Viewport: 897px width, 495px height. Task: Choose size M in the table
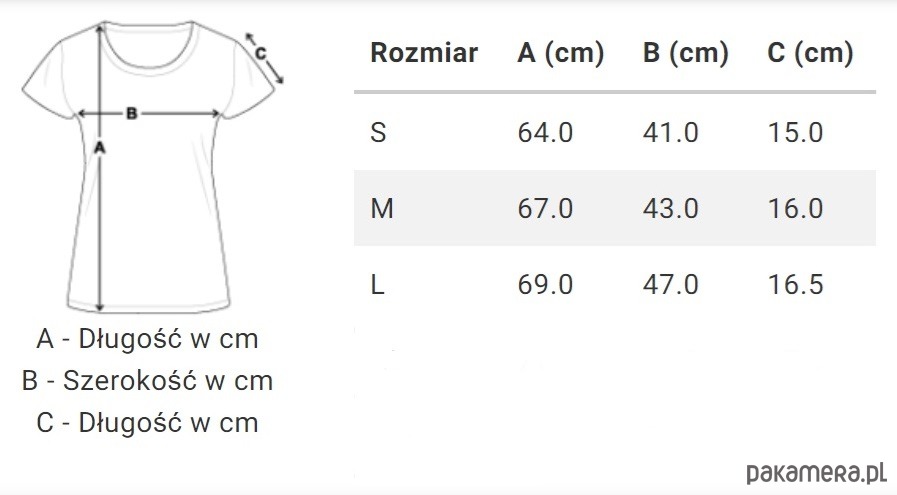(382, 208)
